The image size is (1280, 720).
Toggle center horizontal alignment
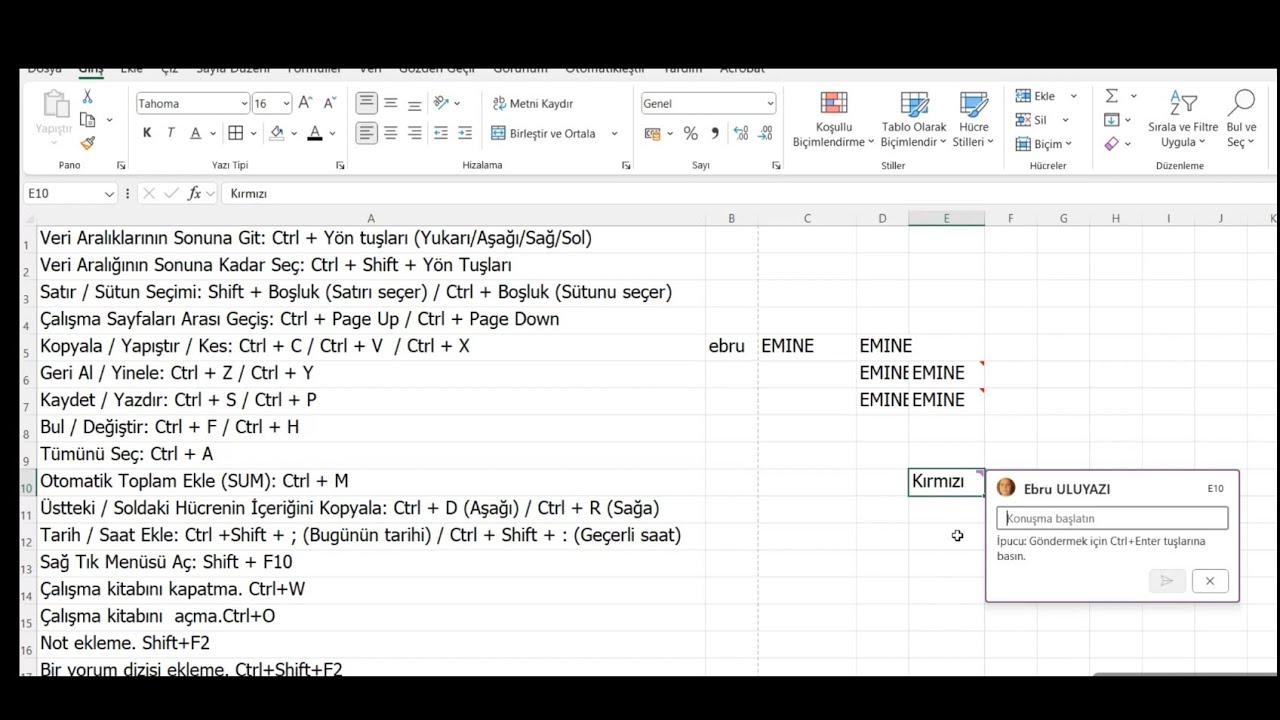click(x=391, y=133)
